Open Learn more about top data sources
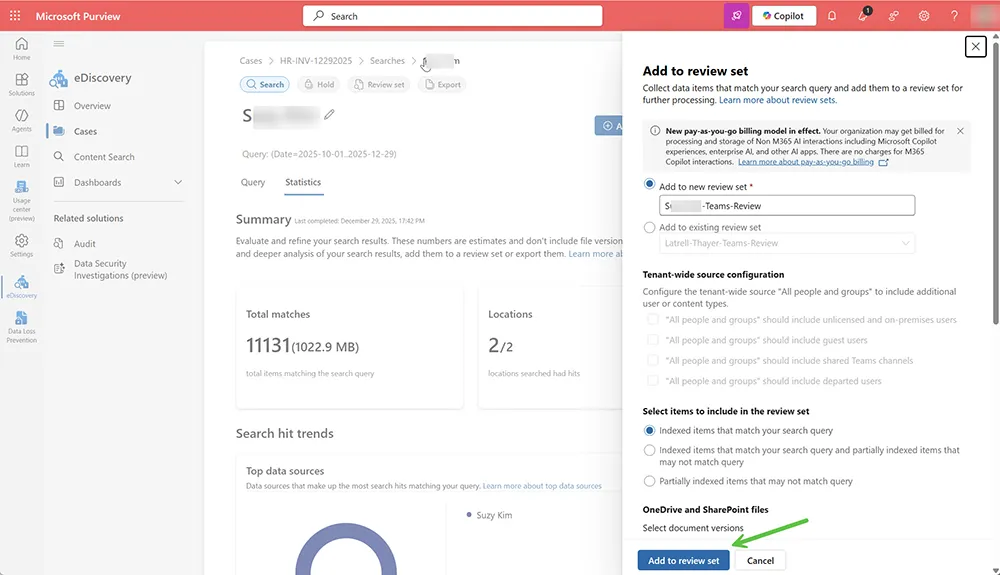 click(x=542, y=486)
